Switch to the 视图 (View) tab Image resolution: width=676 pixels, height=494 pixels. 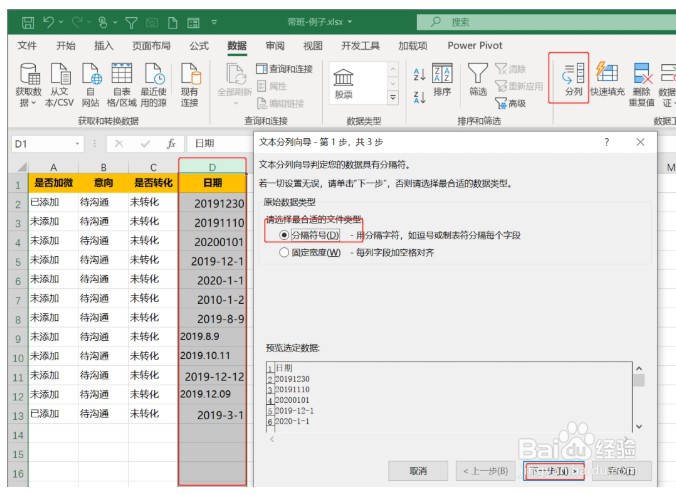313,45
